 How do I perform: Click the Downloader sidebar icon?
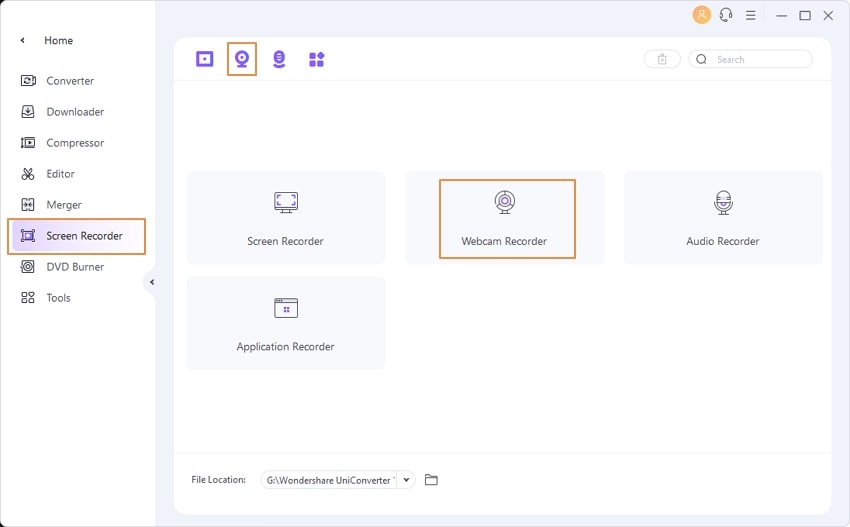(28, 112)
